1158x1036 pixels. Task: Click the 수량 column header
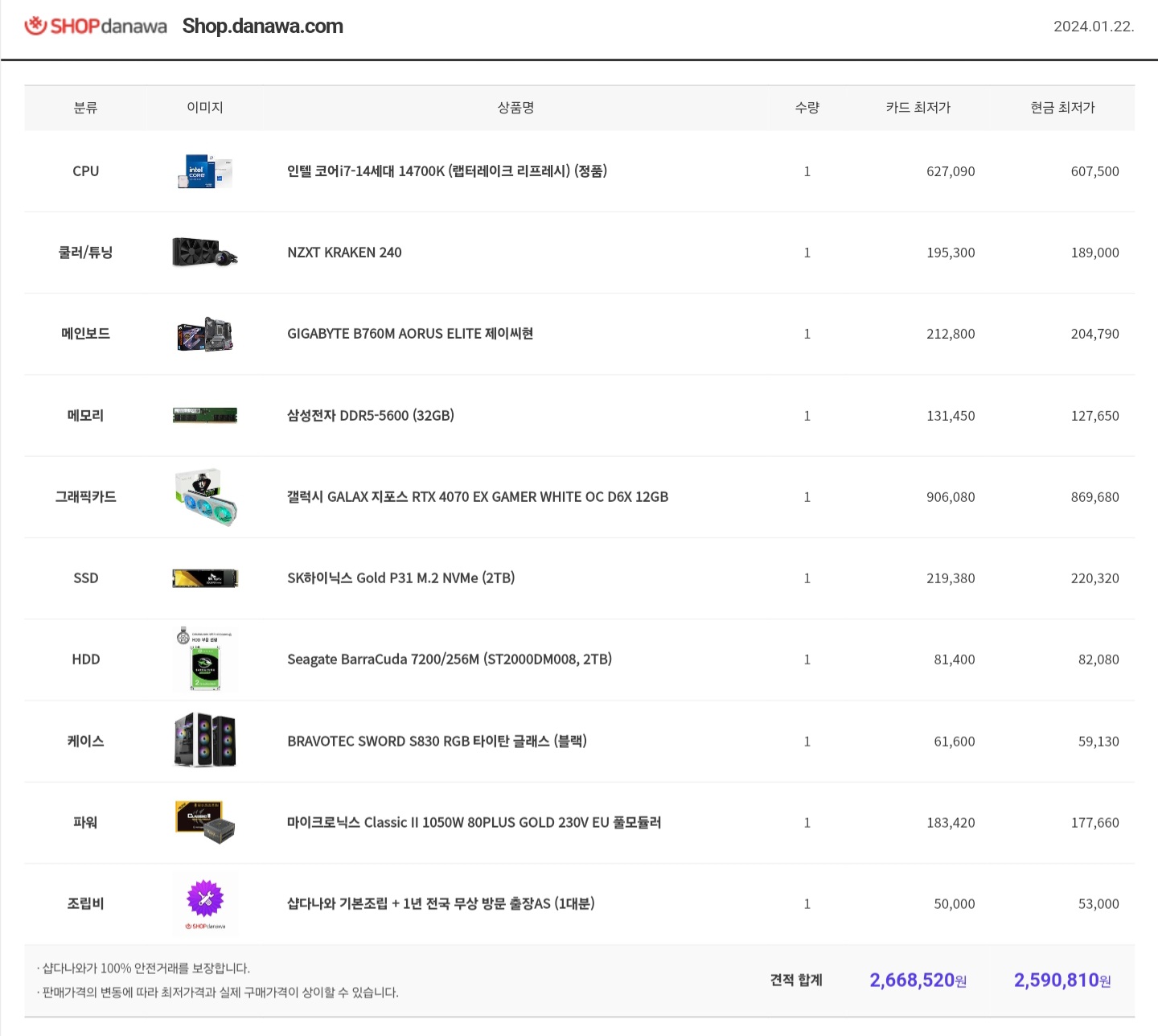[807, 108]
